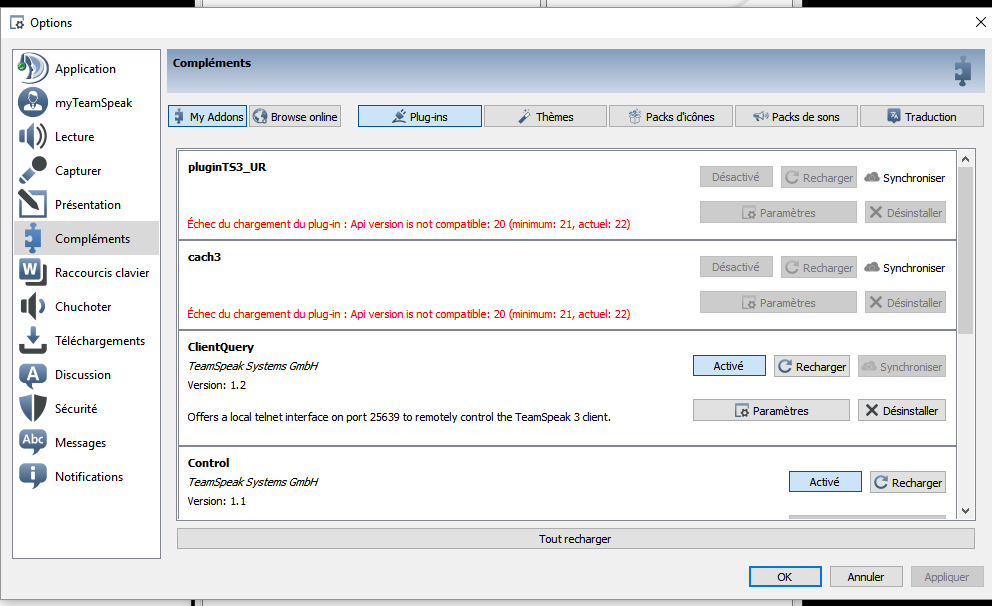This screenshot has width=992, height=606.
Task: Click the plugin list scrollbar down arrow
Action: pos(965,511)
